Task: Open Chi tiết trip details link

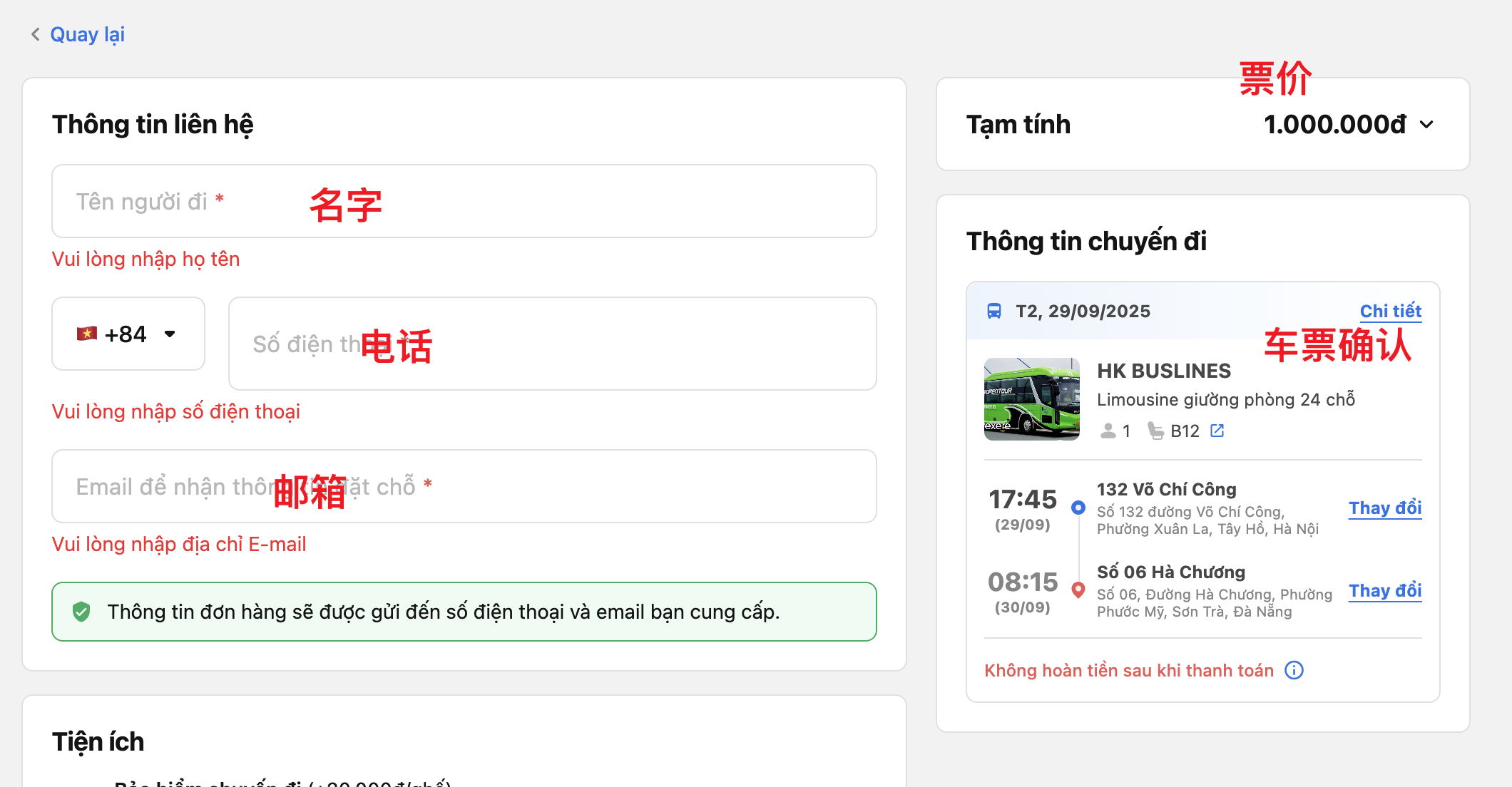Action: [x=1390, y=312]
